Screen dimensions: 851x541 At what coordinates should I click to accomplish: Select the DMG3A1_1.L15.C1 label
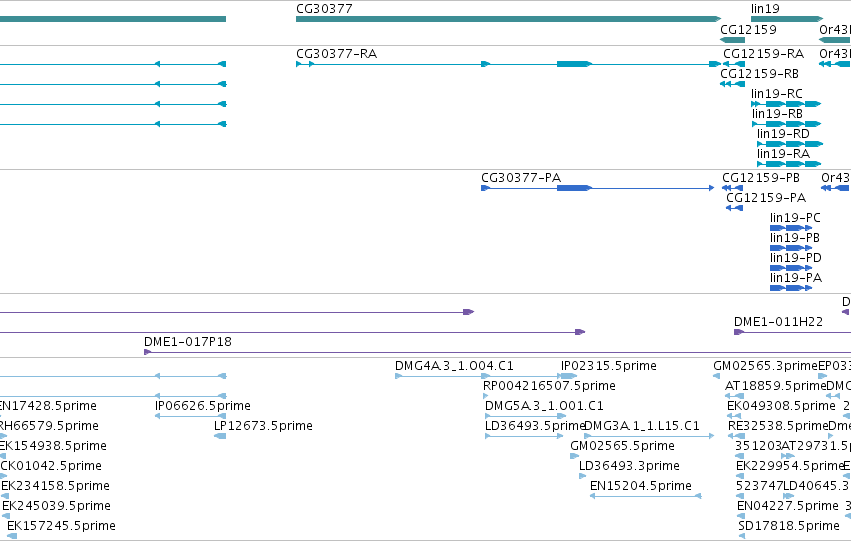[642, 426]
